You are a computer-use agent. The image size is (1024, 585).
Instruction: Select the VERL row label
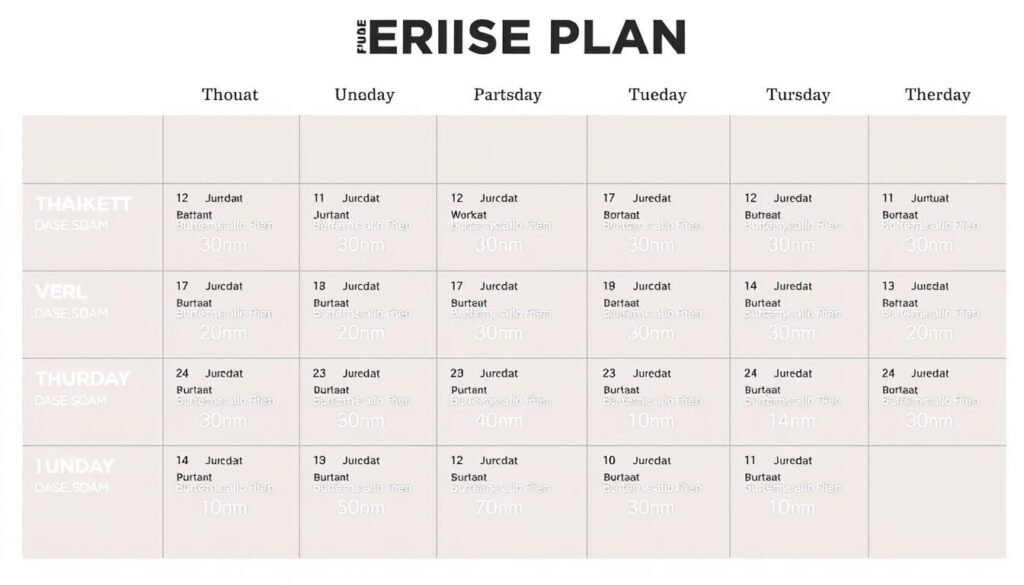click(x=61, y=292)
